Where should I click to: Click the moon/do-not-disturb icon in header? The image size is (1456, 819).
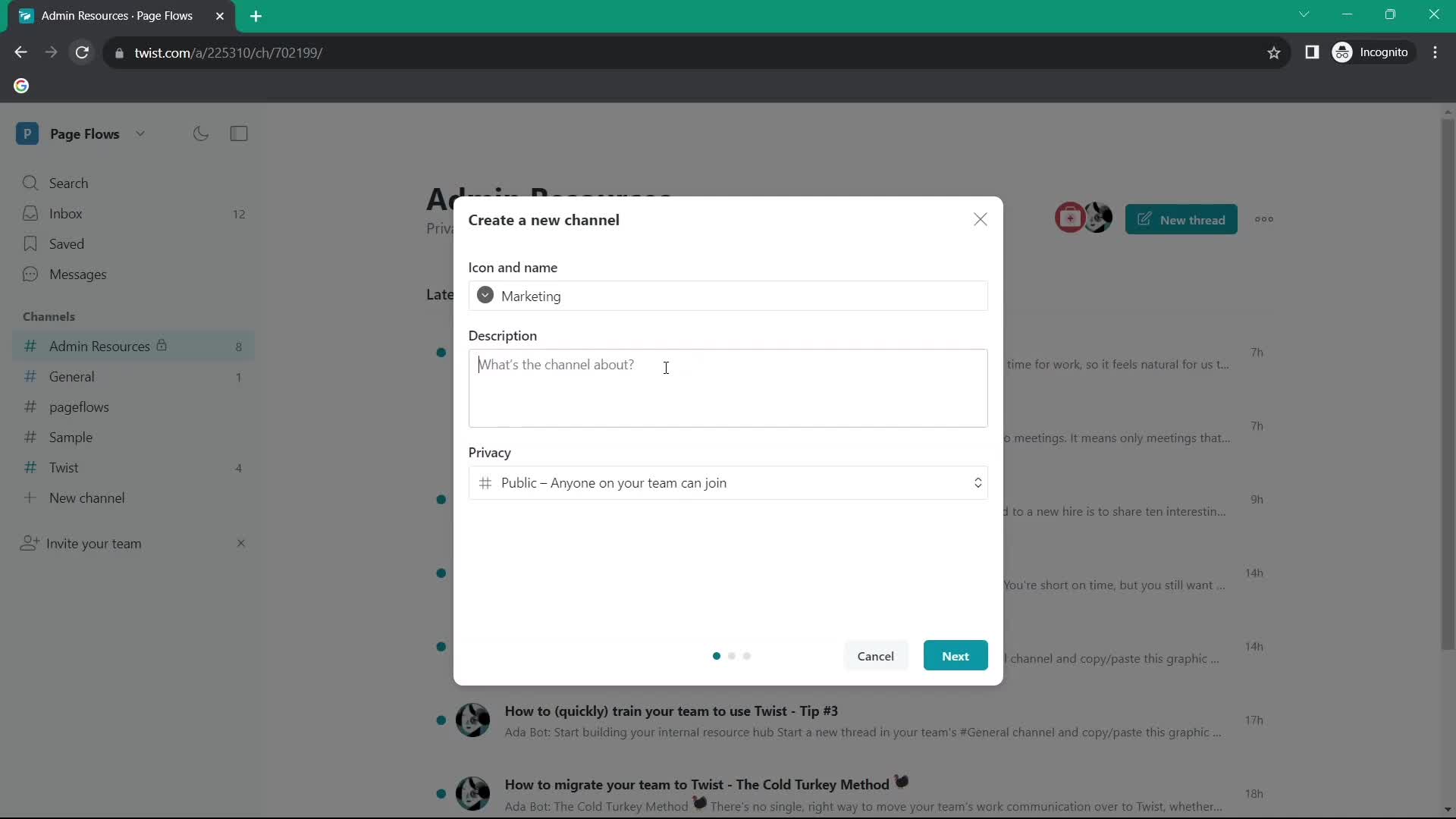(200, 133)
